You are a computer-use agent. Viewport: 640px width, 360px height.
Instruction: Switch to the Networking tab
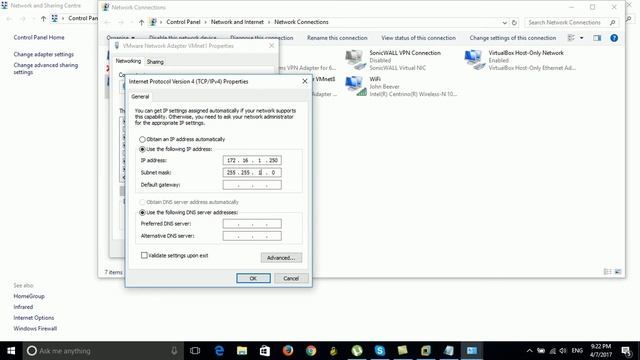(x=128, y=61)
